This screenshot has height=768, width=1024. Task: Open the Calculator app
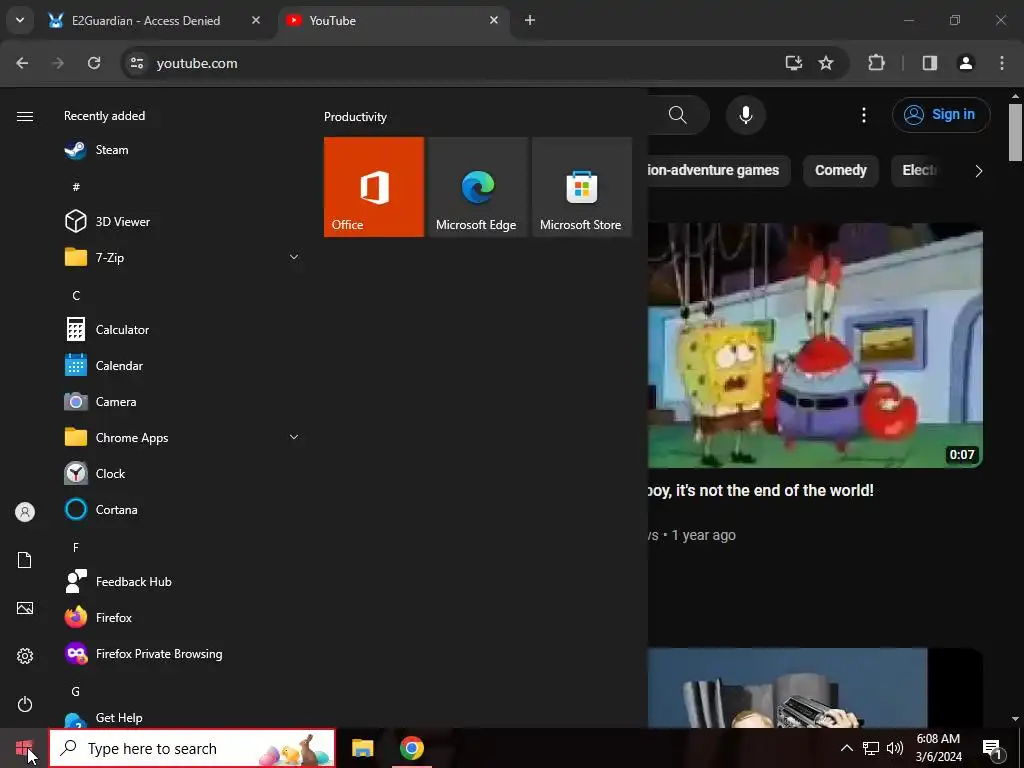[181, 330]
